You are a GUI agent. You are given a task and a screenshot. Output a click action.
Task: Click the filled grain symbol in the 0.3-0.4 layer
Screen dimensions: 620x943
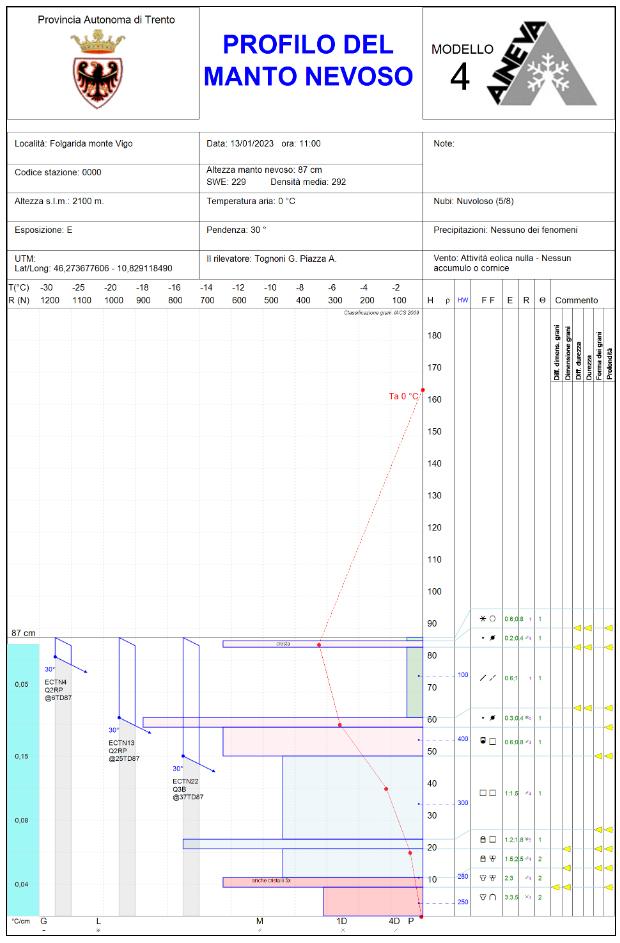click(x=493, y=717)
